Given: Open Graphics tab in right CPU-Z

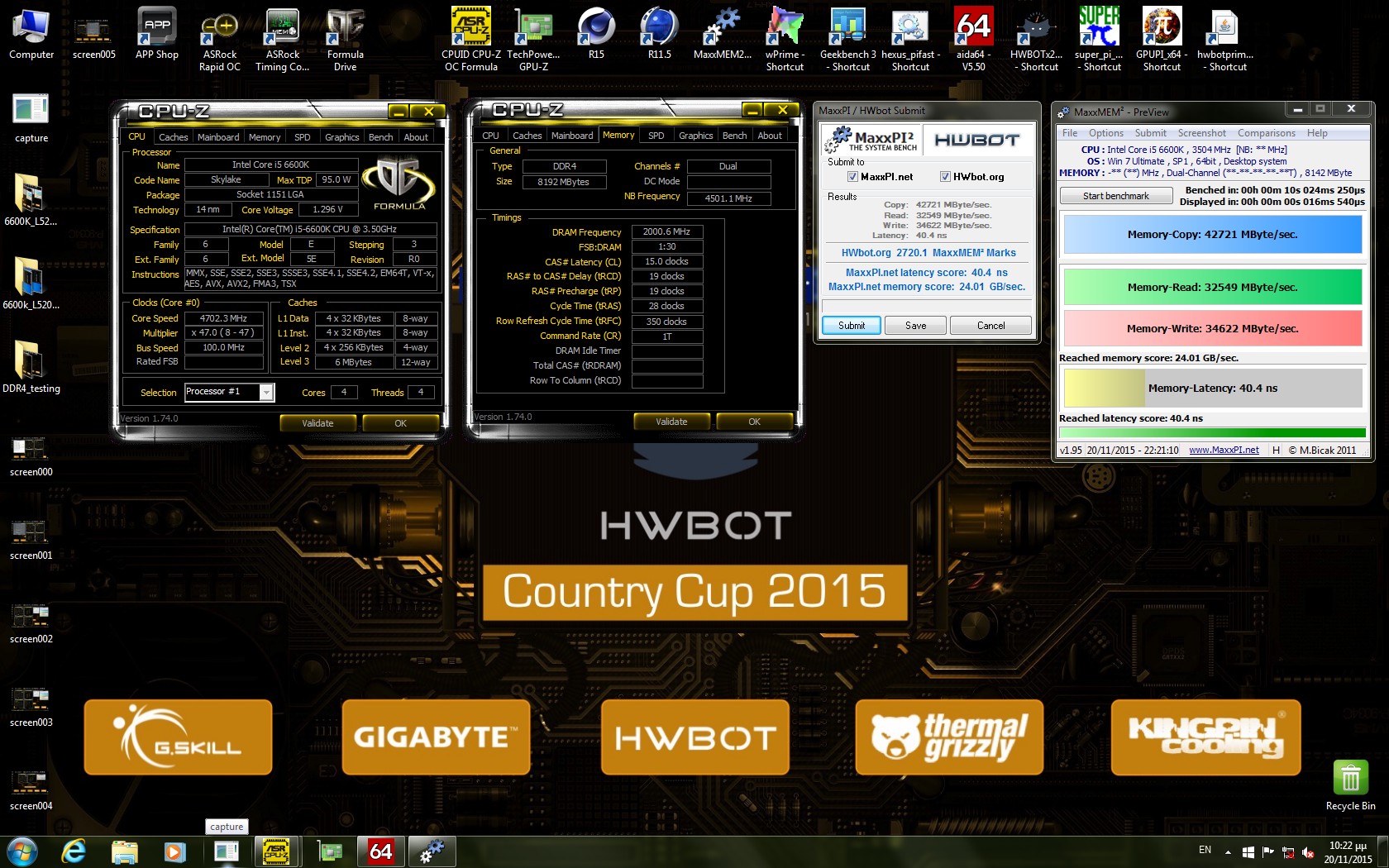Looking at the screenshot, I should pyautogui.click(x=696, y=136).
